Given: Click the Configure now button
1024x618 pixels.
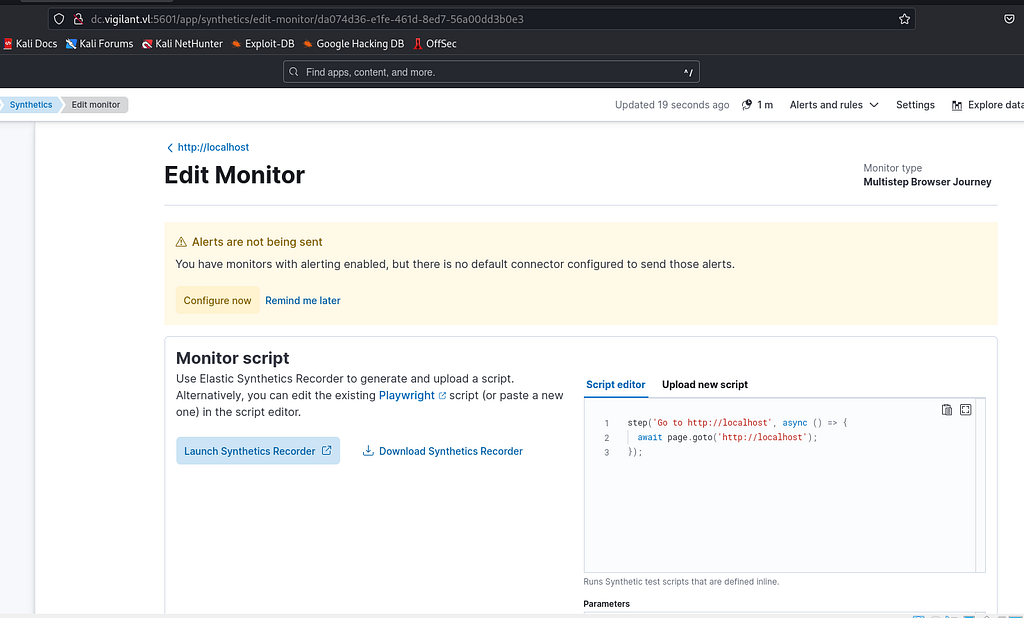Looking at the screenshot, I should point(217,301).
